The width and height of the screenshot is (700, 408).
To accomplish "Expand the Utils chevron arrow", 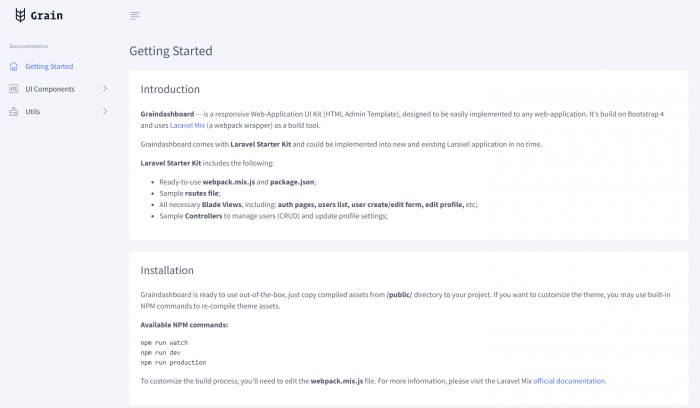I will pyautogui.click(x=105, y=111).
